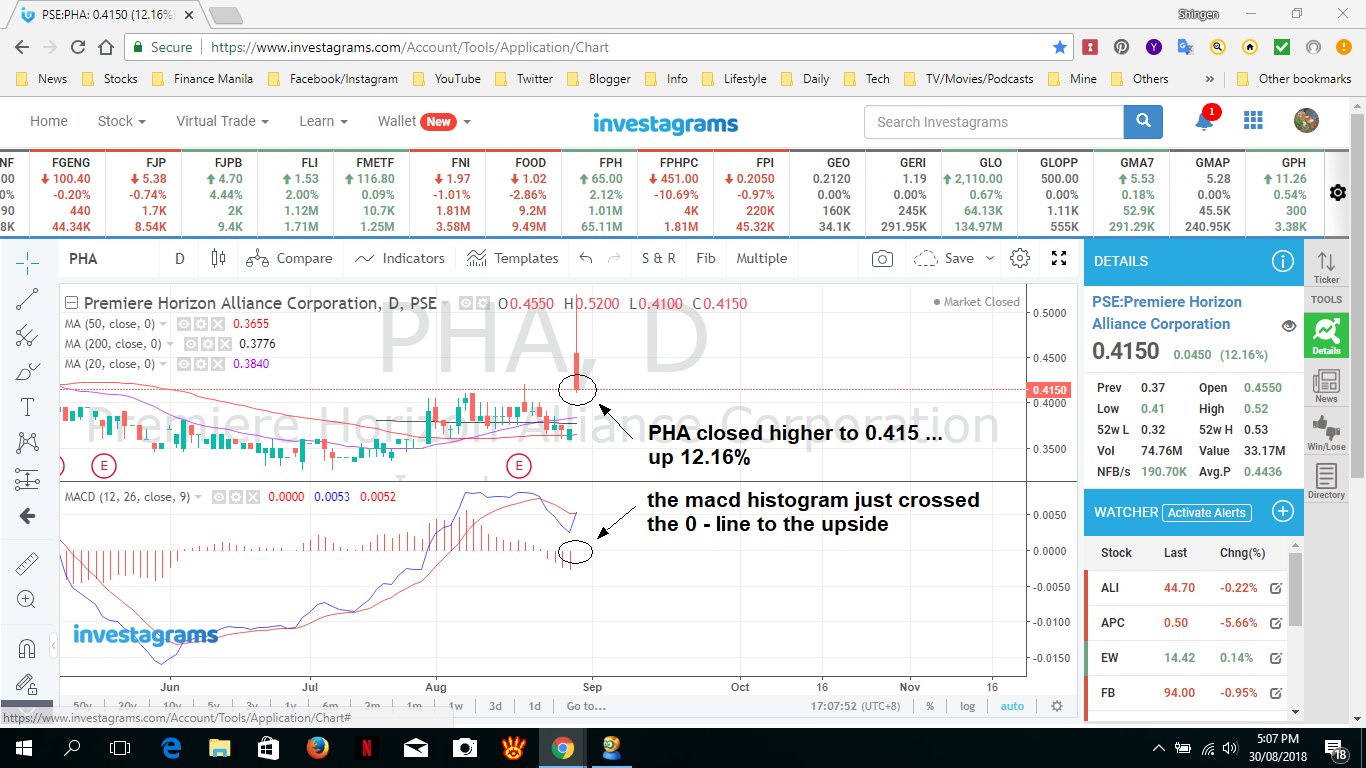Select the pitchfork drawing tool
The width and height of the screenshot is (1366, 768).
[27, 335]
